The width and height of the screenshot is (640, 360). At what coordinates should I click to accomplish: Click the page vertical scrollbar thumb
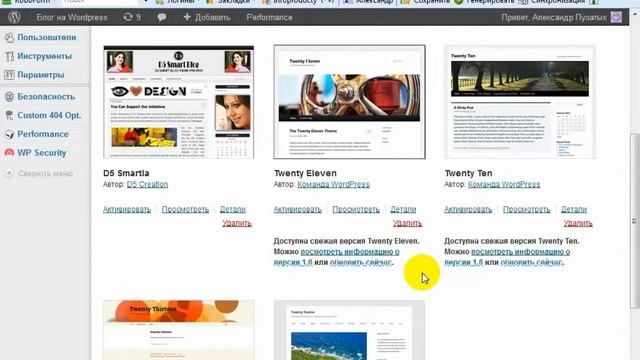point(635,221)
